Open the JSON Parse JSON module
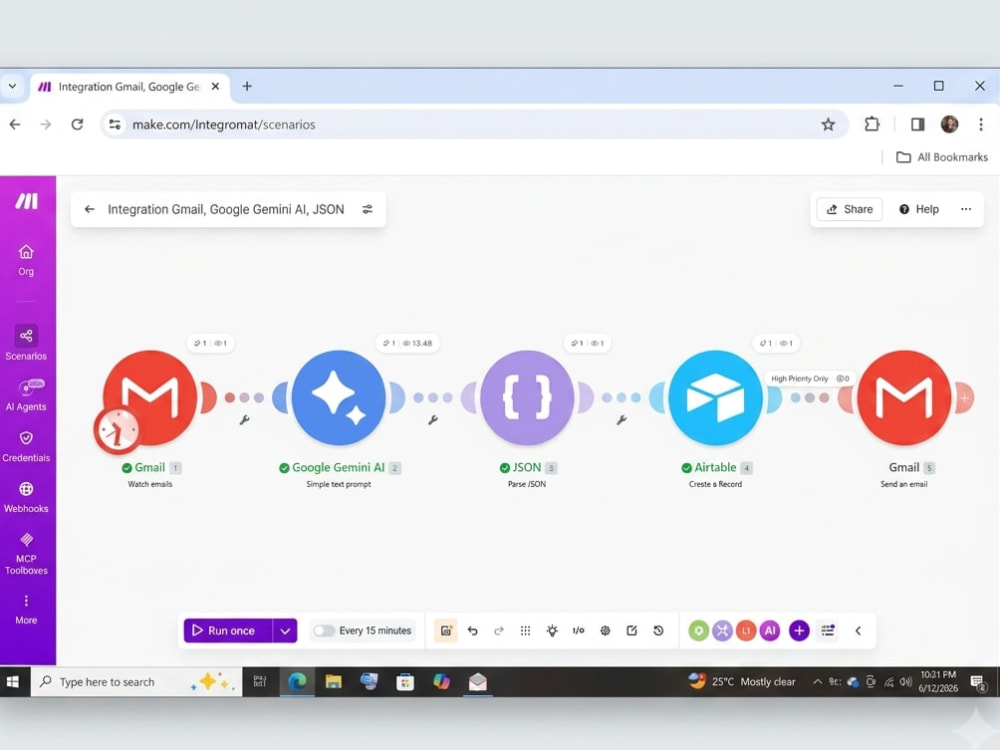 [x=527, y=397]
